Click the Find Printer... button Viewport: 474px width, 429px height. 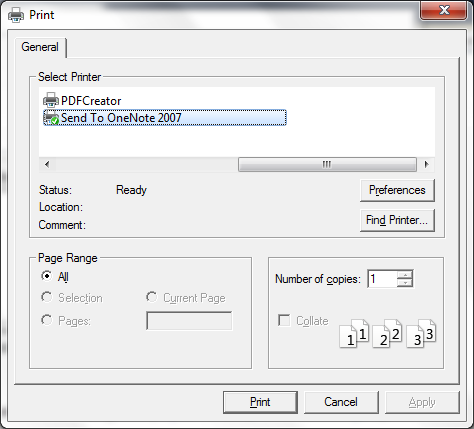(397, 220)
